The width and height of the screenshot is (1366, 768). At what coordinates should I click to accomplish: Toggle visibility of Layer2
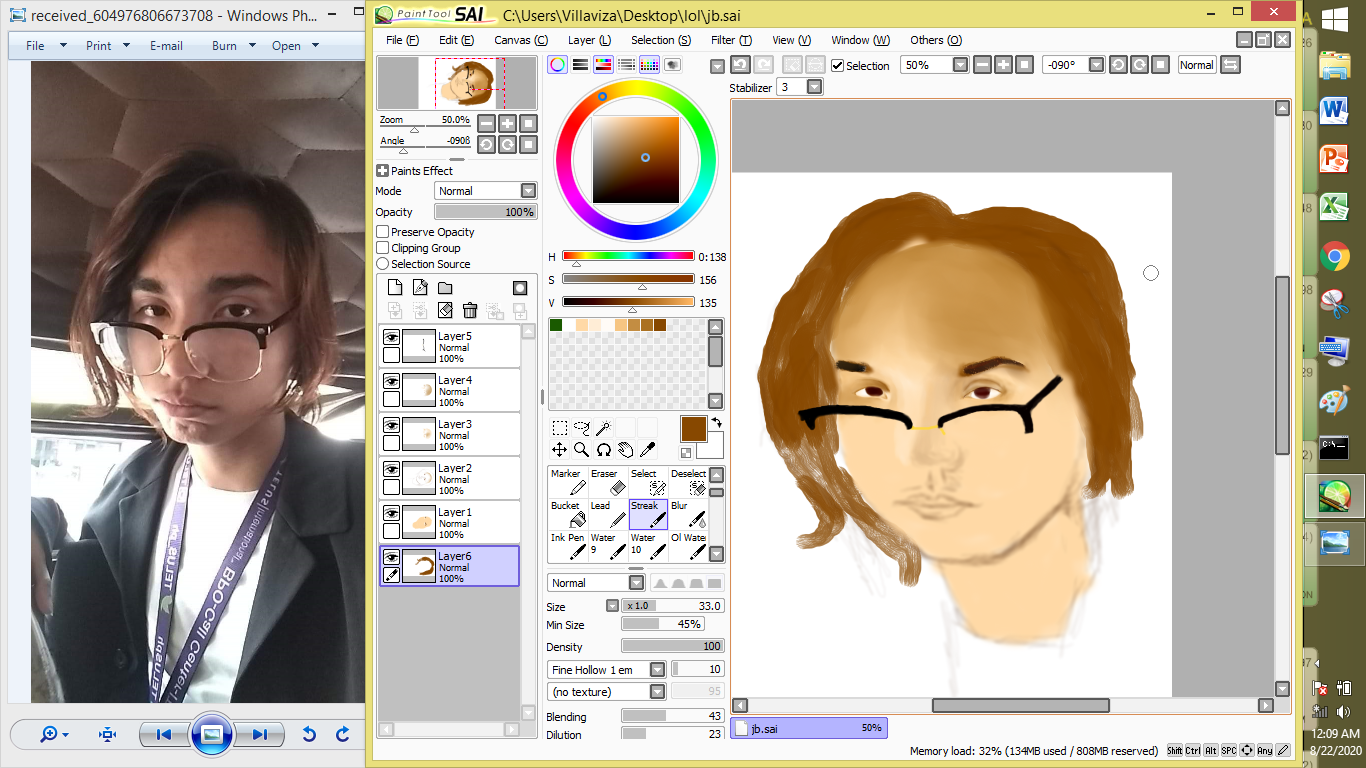(391, 469)
